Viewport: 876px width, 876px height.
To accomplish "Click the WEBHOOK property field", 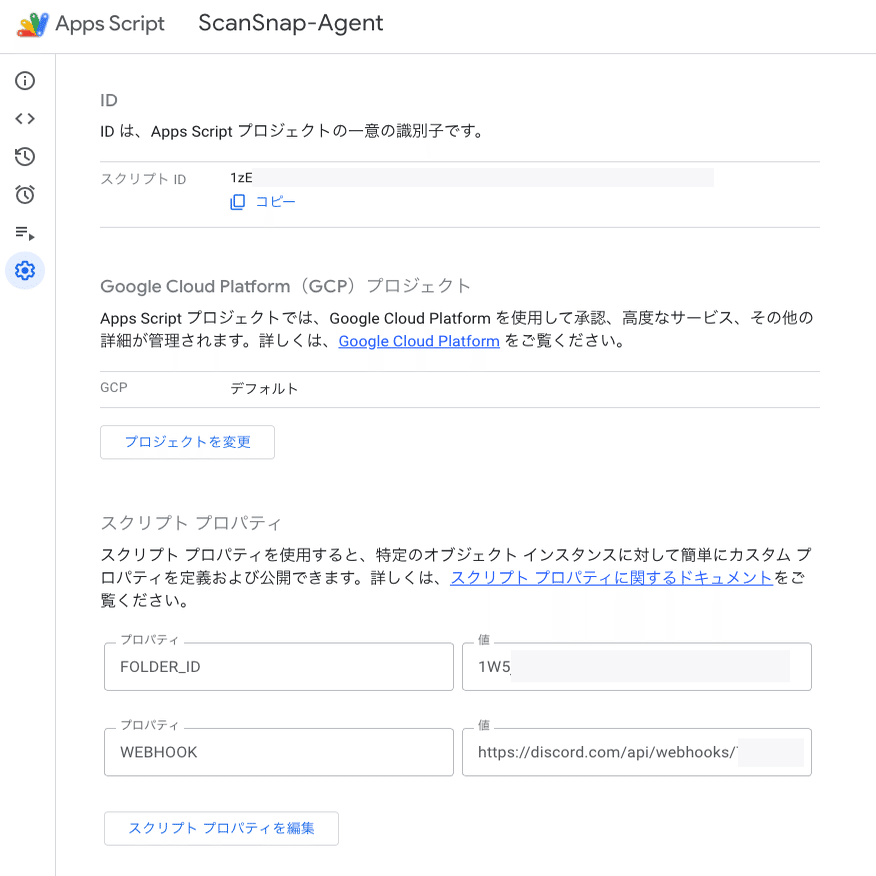I will [279, 752].
